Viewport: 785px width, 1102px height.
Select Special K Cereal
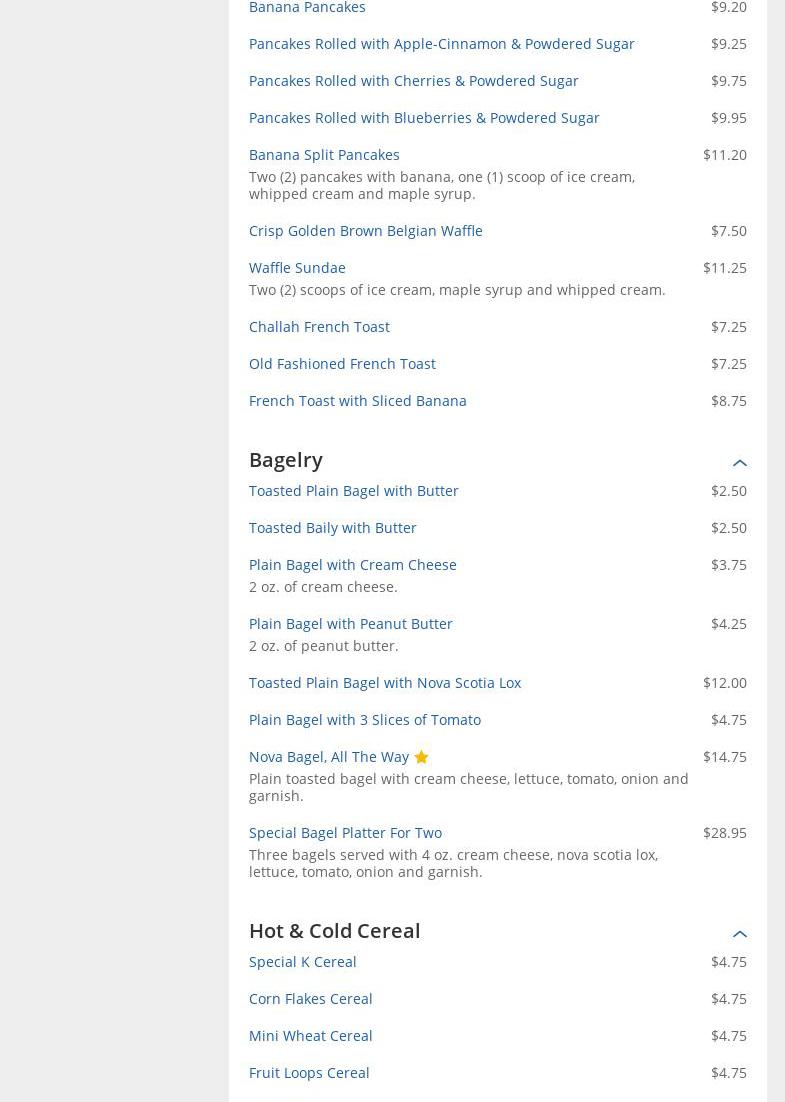point(302,962)
